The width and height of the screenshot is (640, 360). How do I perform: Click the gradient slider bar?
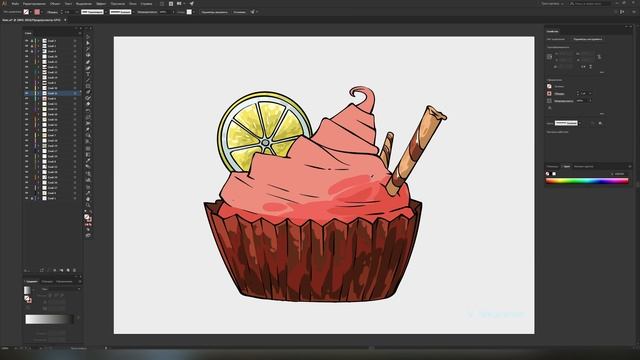click(x=49, y=319)
